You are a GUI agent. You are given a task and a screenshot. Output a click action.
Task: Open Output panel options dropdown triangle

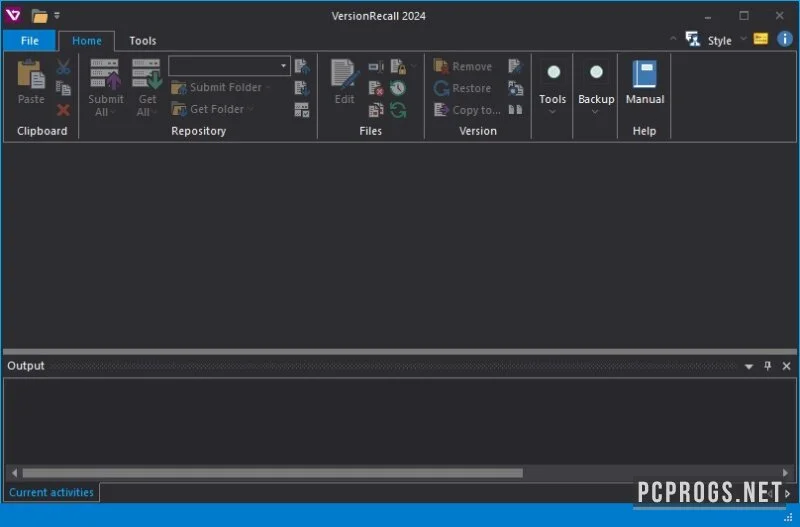pos(748,366)
